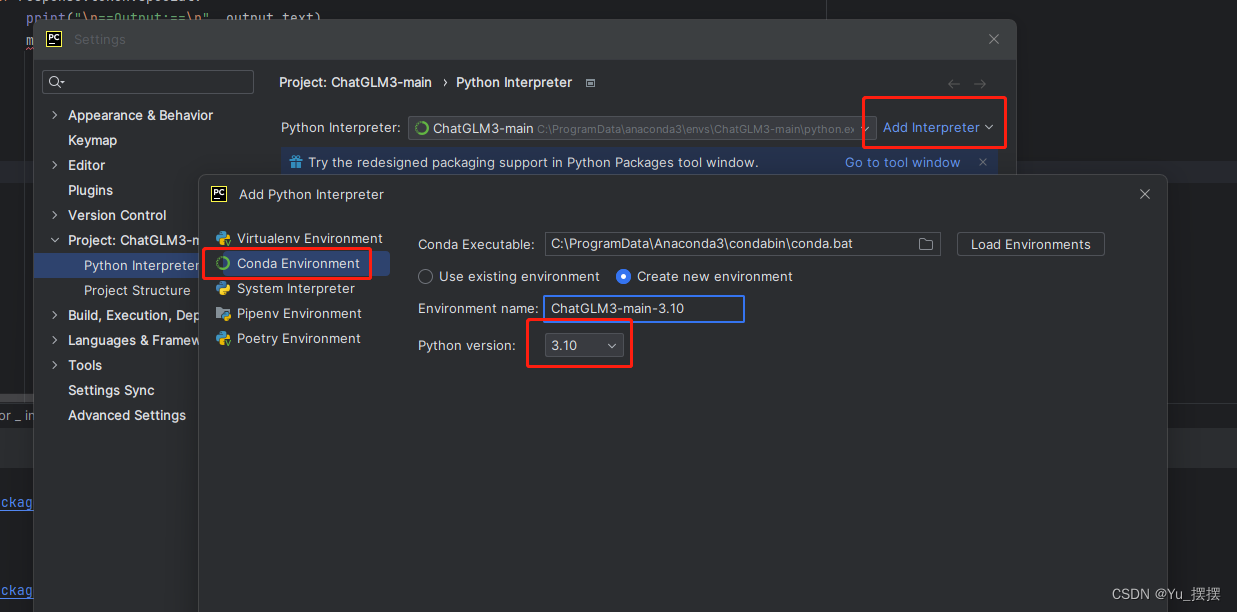The height and width of the screenshot is (612, 1237).
Task: Open the Add Interpreter dropdown
Action: tap(938, 127)
